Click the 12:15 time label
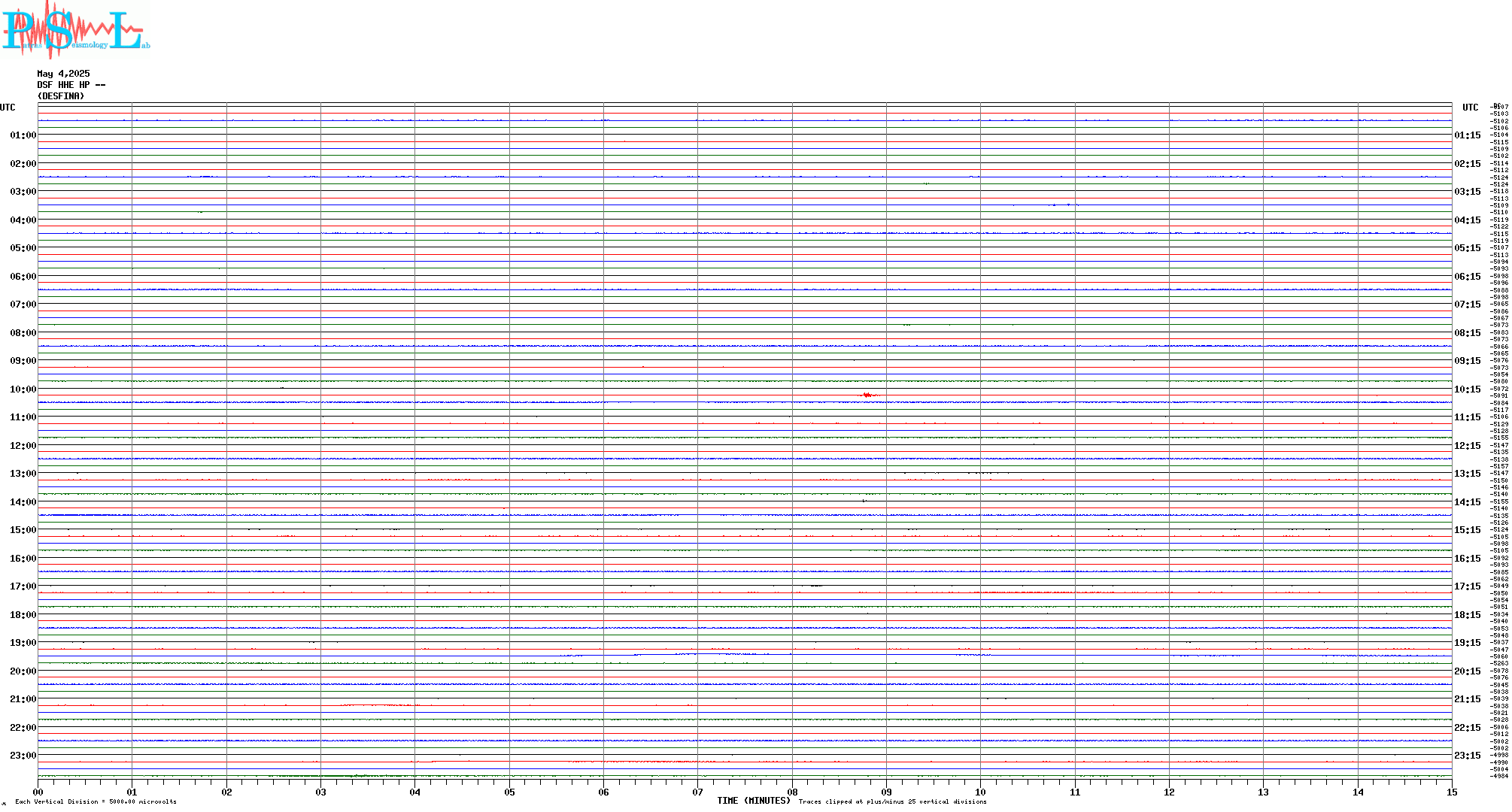Viewport: 1512px width, 812px height. [x=1468, y=446]
